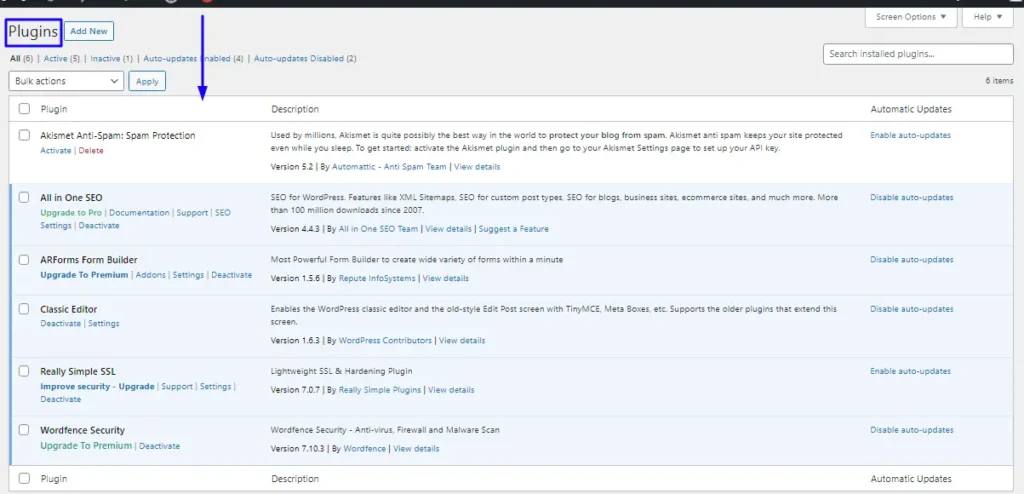
Task: Enable auto-updates for Akismet Anti-Spam
Action: pyautogui.click(x=910, y=135)
